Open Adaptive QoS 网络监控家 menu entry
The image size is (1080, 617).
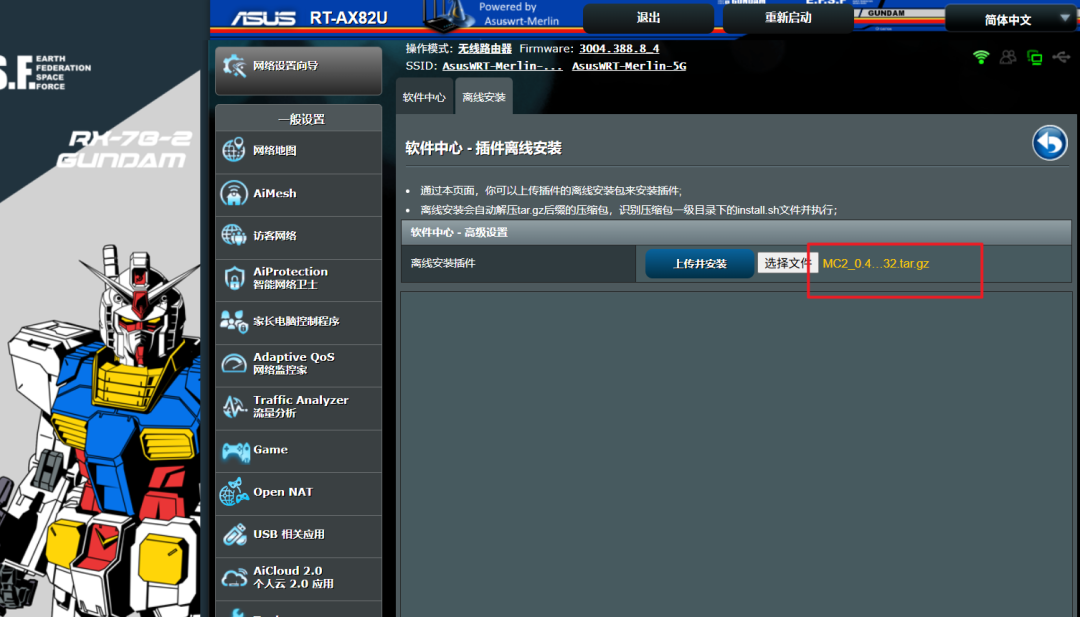[298, 364]
